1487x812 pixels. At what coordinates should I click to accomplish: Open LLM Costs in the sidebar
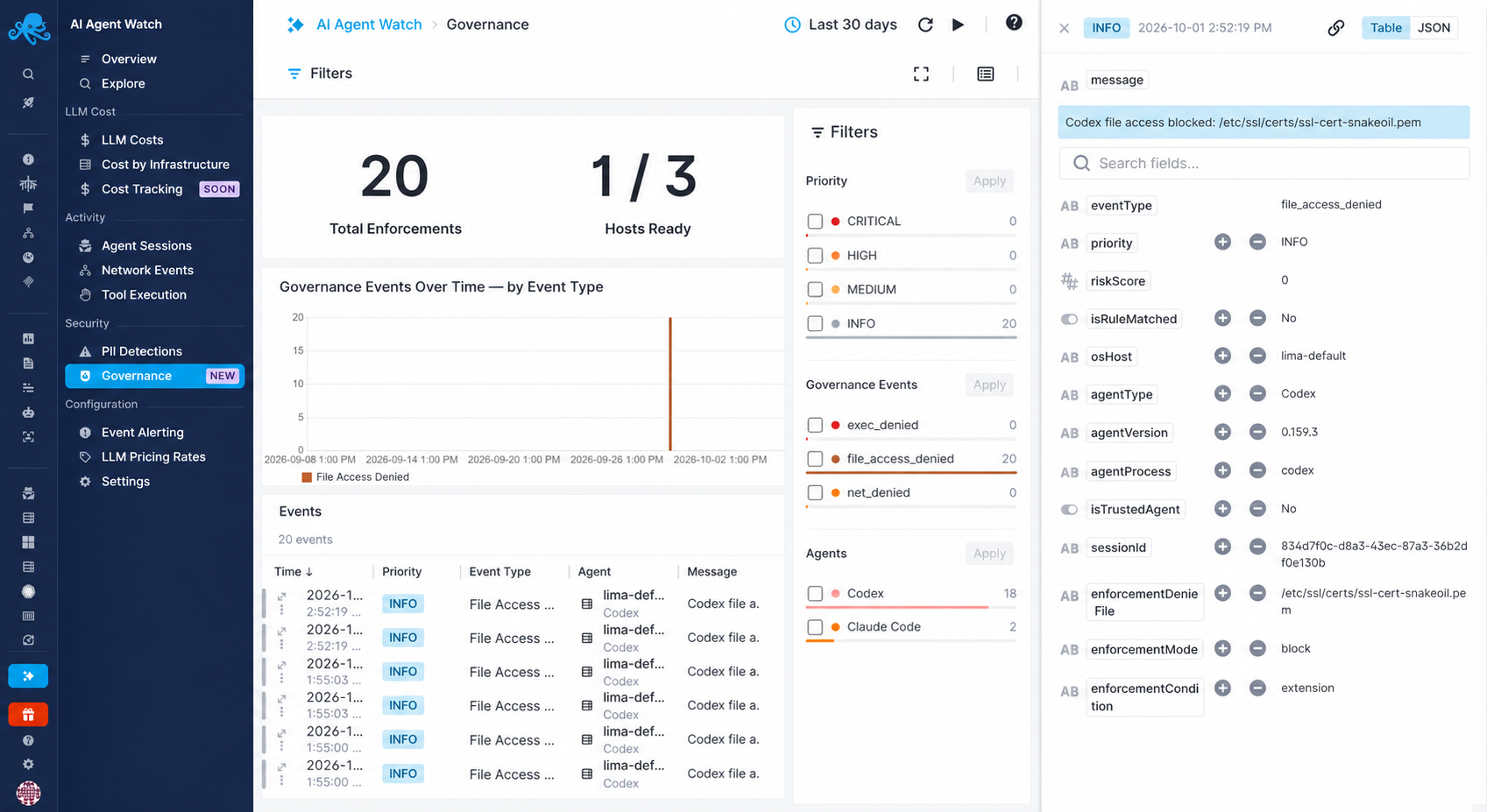131,140
